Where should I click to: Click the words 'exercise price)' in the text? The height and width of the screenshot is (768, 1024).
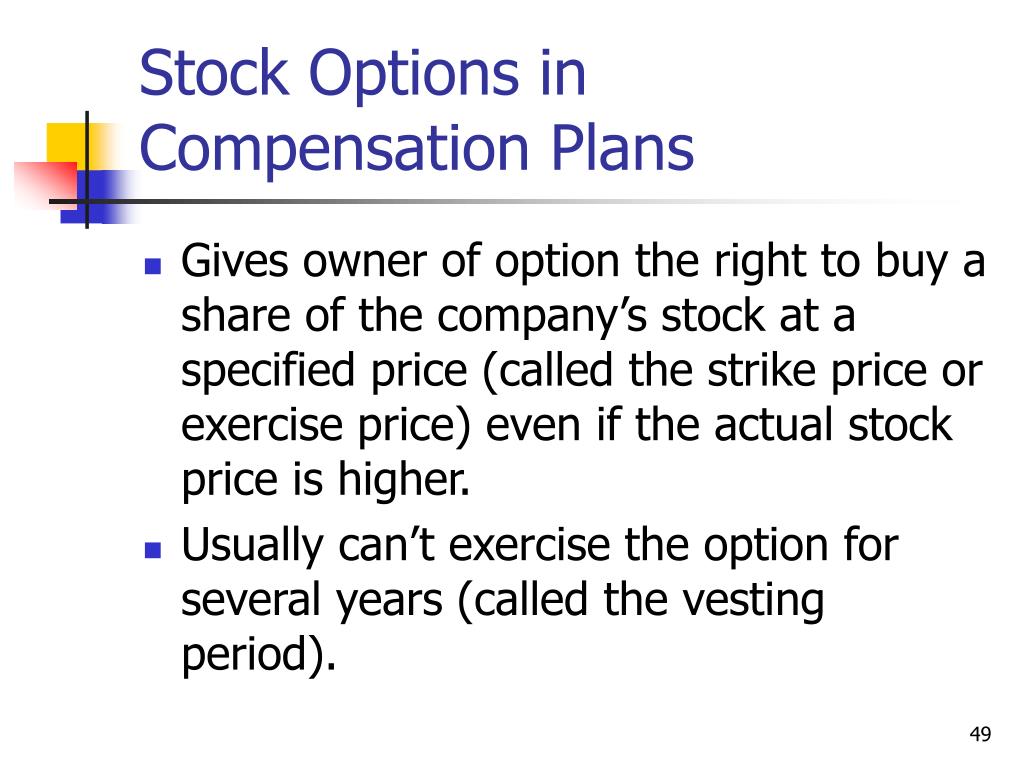(326, 426)
